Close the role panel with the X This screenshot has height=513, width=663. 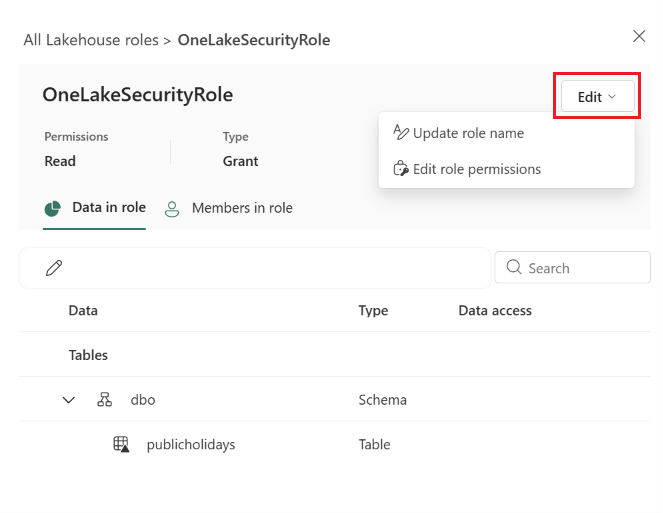639,36
